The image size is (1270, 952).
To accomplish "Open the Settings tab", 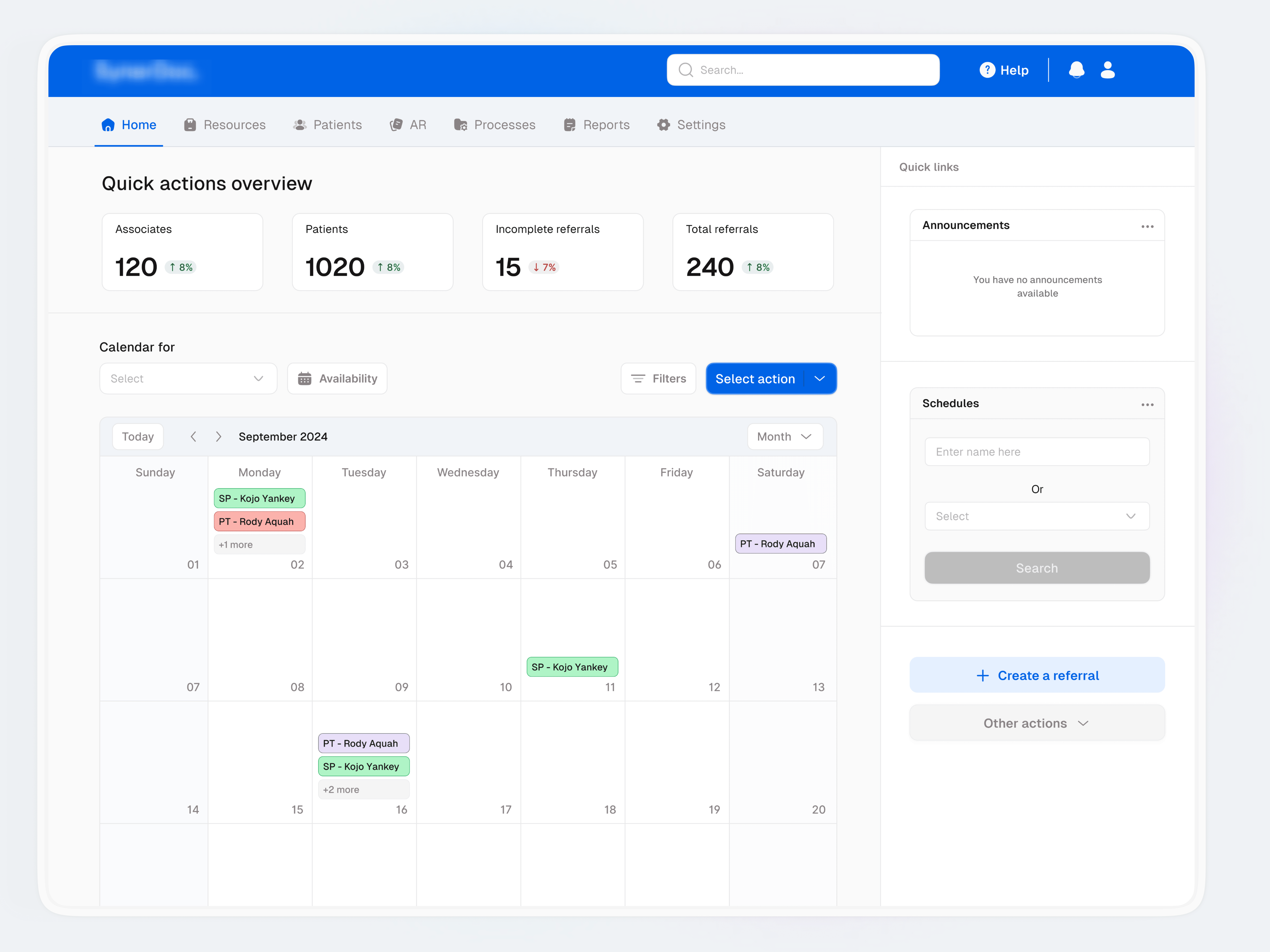I will pyautogui.click(x=691, y=125).
